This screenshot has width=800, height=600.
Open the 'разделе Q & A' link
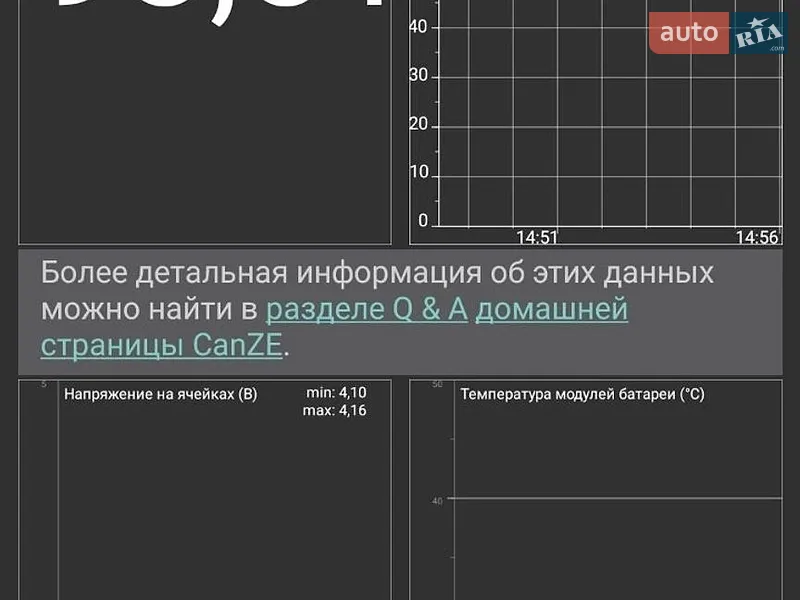click(366, 309)
